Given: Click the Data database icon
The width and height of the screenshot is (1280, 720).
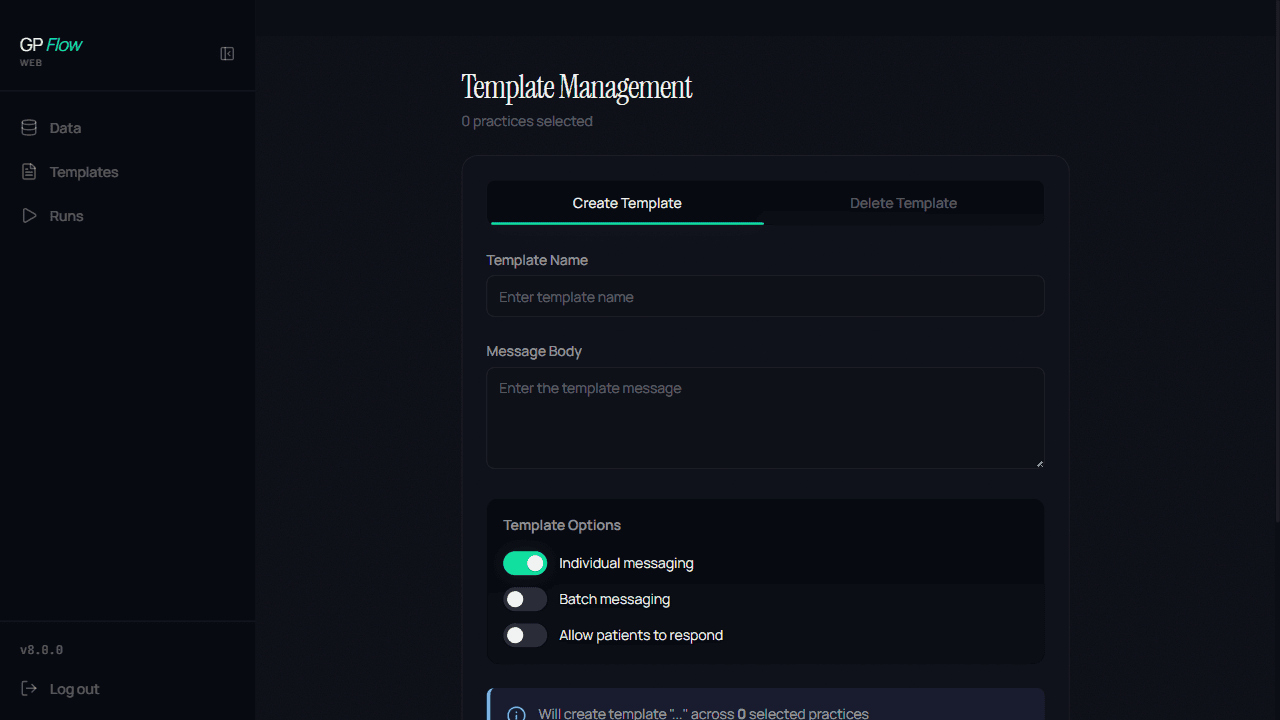Looking at the screenshot, I should (29, 128).
